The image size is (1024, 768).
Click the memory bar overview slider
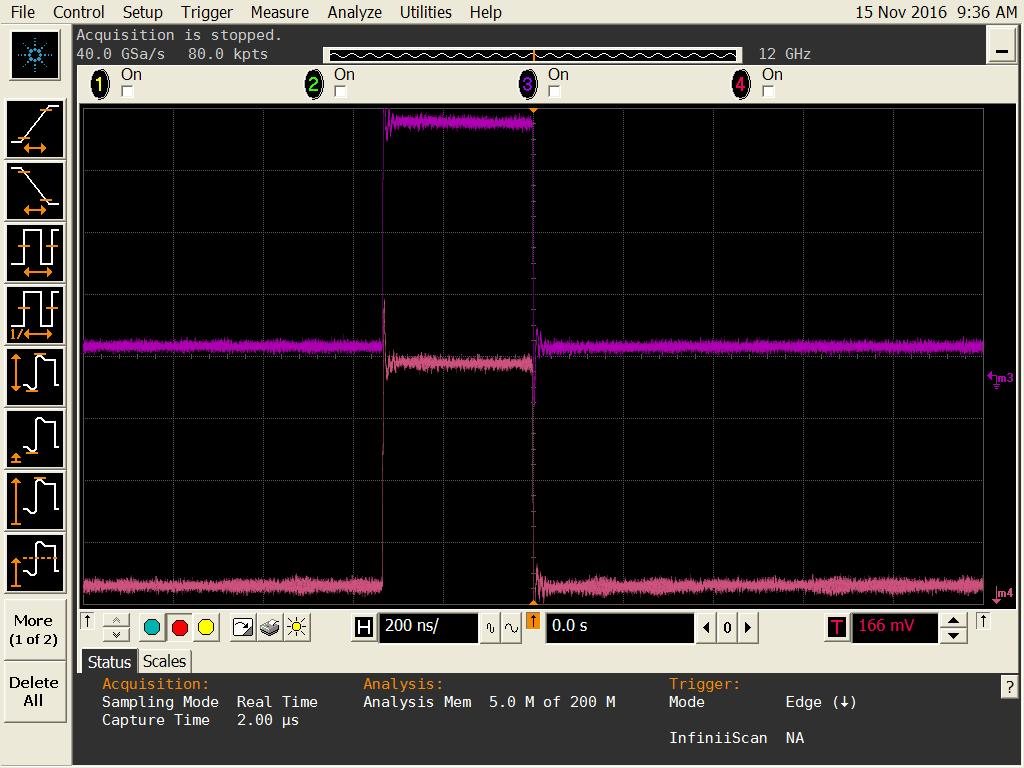click(533, 55)
